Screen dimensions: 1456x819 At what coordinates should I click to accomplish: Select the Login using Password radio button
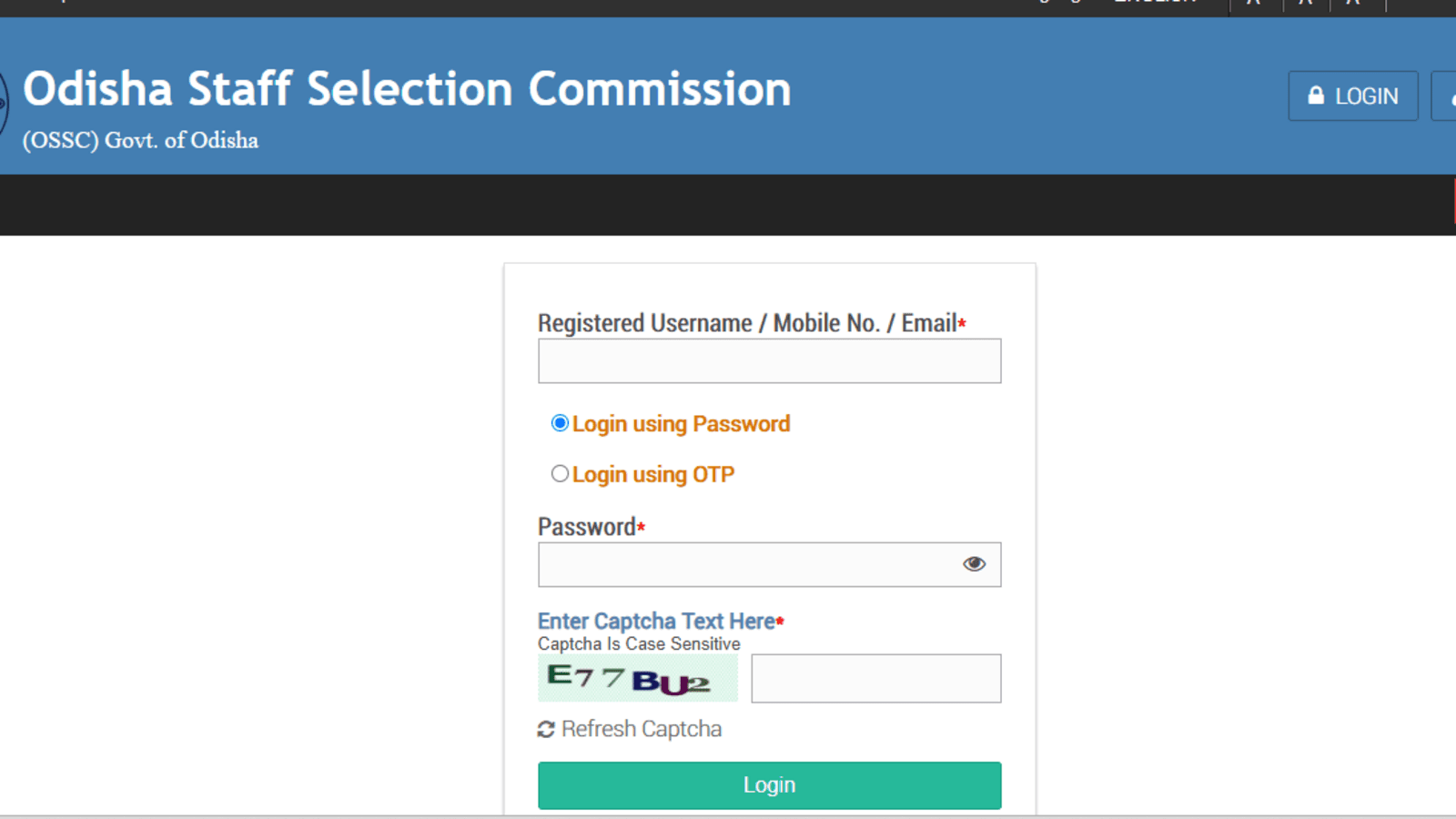[x=560, y=423]
